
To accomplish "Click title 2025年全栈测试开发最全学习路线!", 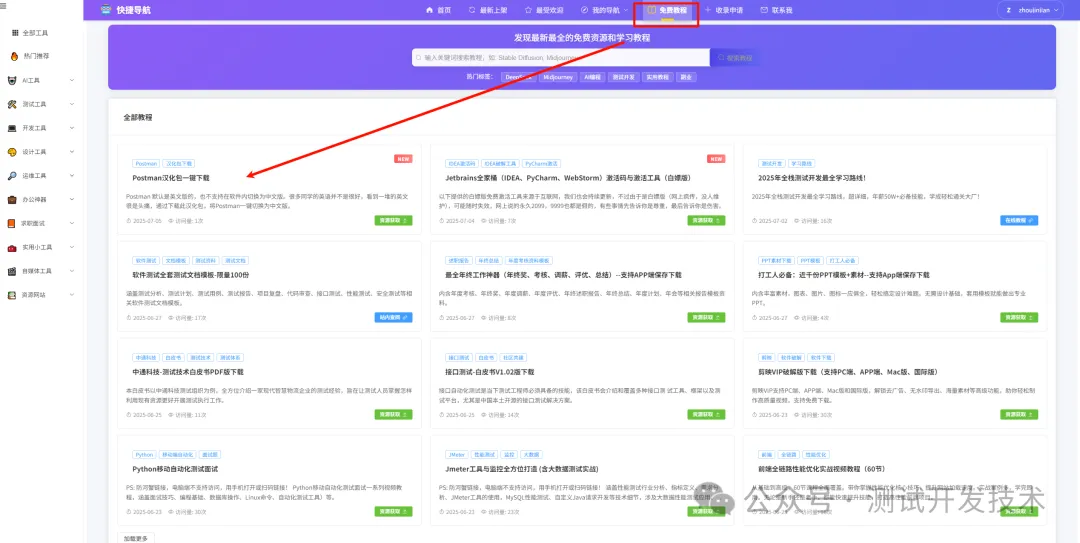I will pyautogui.click(x=811, y=178).
